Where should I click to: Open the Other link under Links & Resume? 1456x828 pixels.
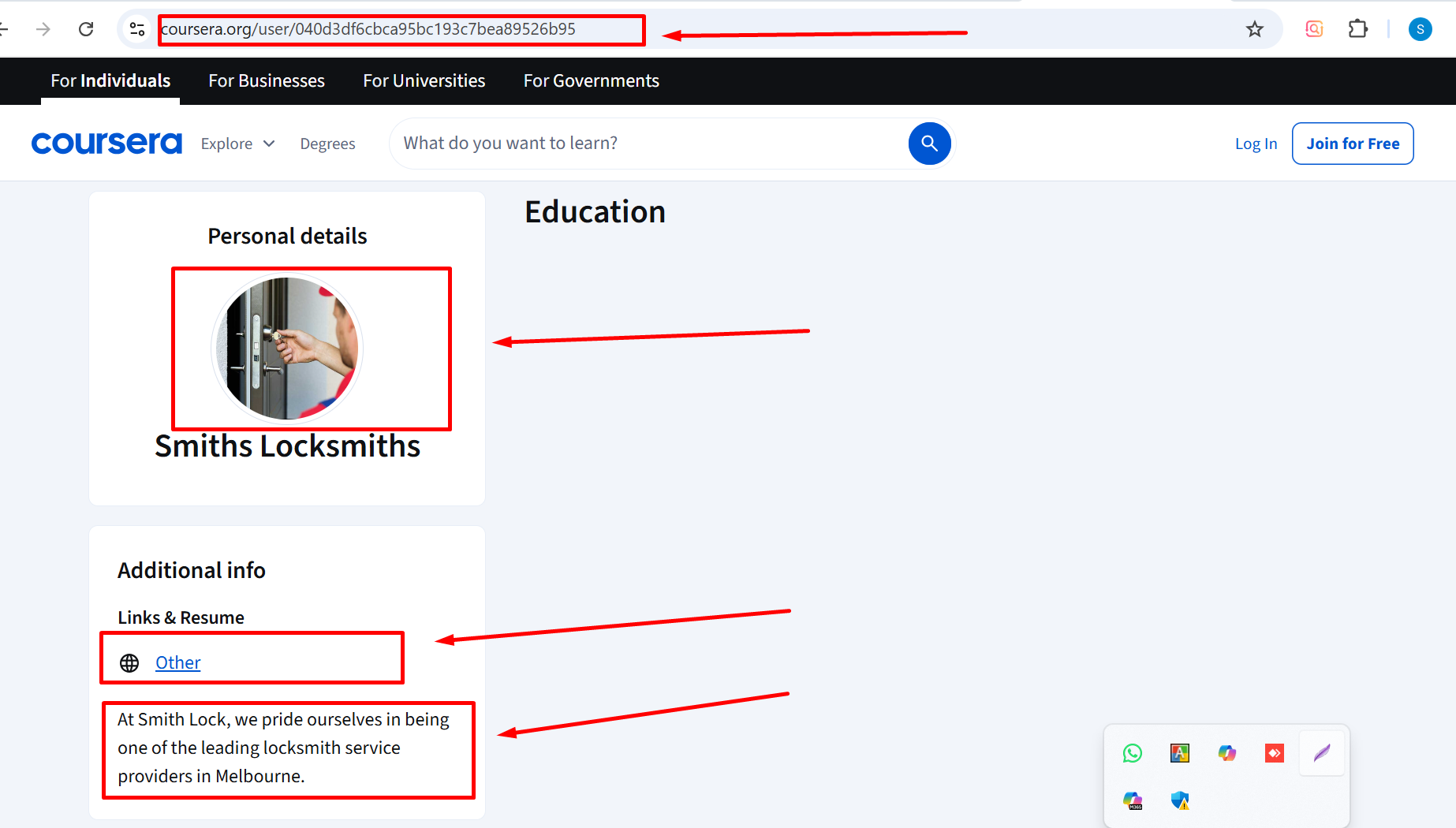pyautogui.click(x=177, y=663)
